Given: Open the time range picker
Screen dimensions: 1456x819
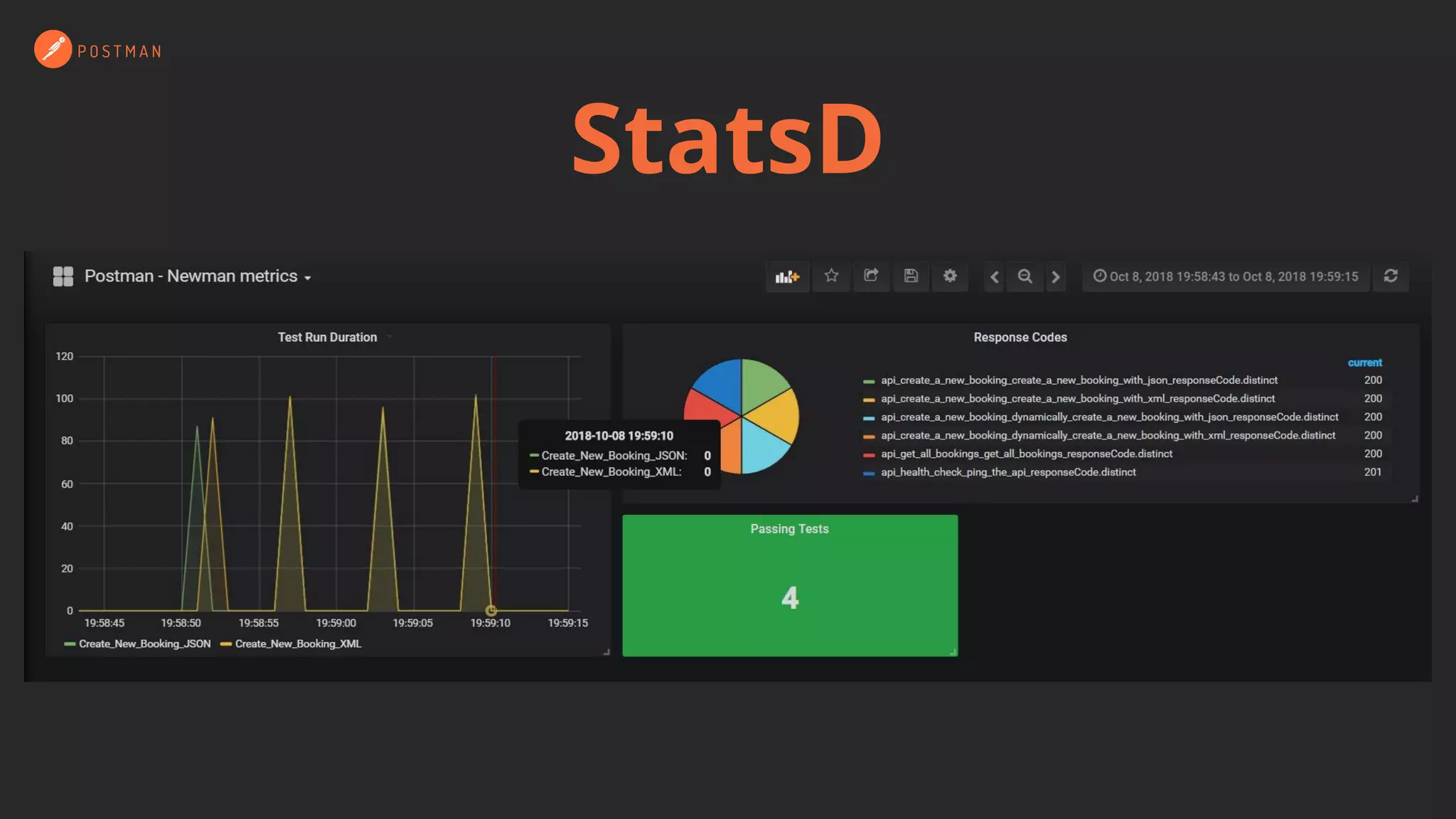Looking at the screenshot, I should tap(1225, 277).
